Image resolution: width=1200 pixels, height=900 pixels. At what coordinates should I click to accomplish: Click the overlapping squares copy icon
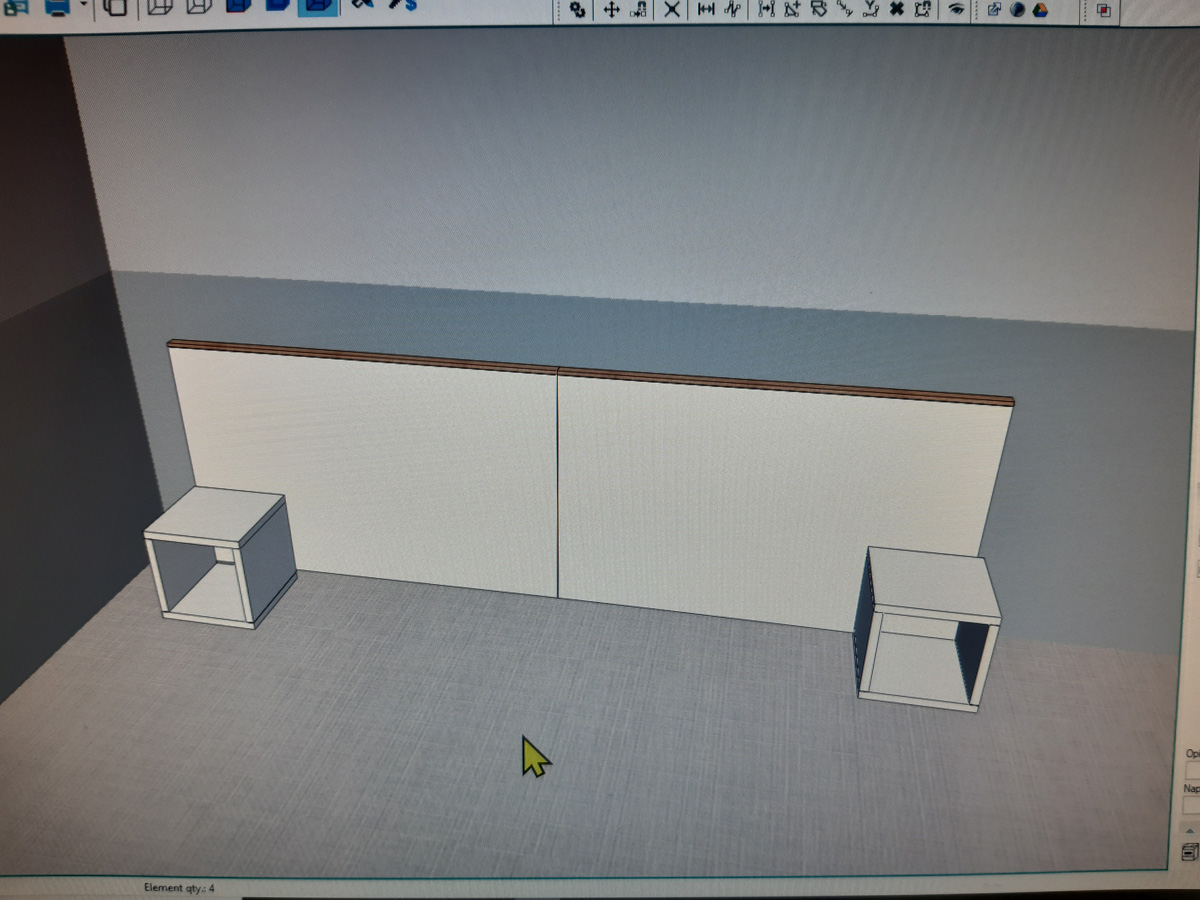(116, 7)
